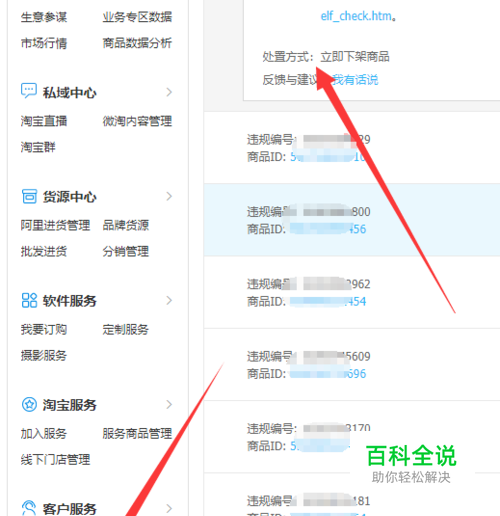Image resolution: width=500 pixels, height=516 pixels.
Task: Open 业务专区数据 link
Action: tap(137, 17)
